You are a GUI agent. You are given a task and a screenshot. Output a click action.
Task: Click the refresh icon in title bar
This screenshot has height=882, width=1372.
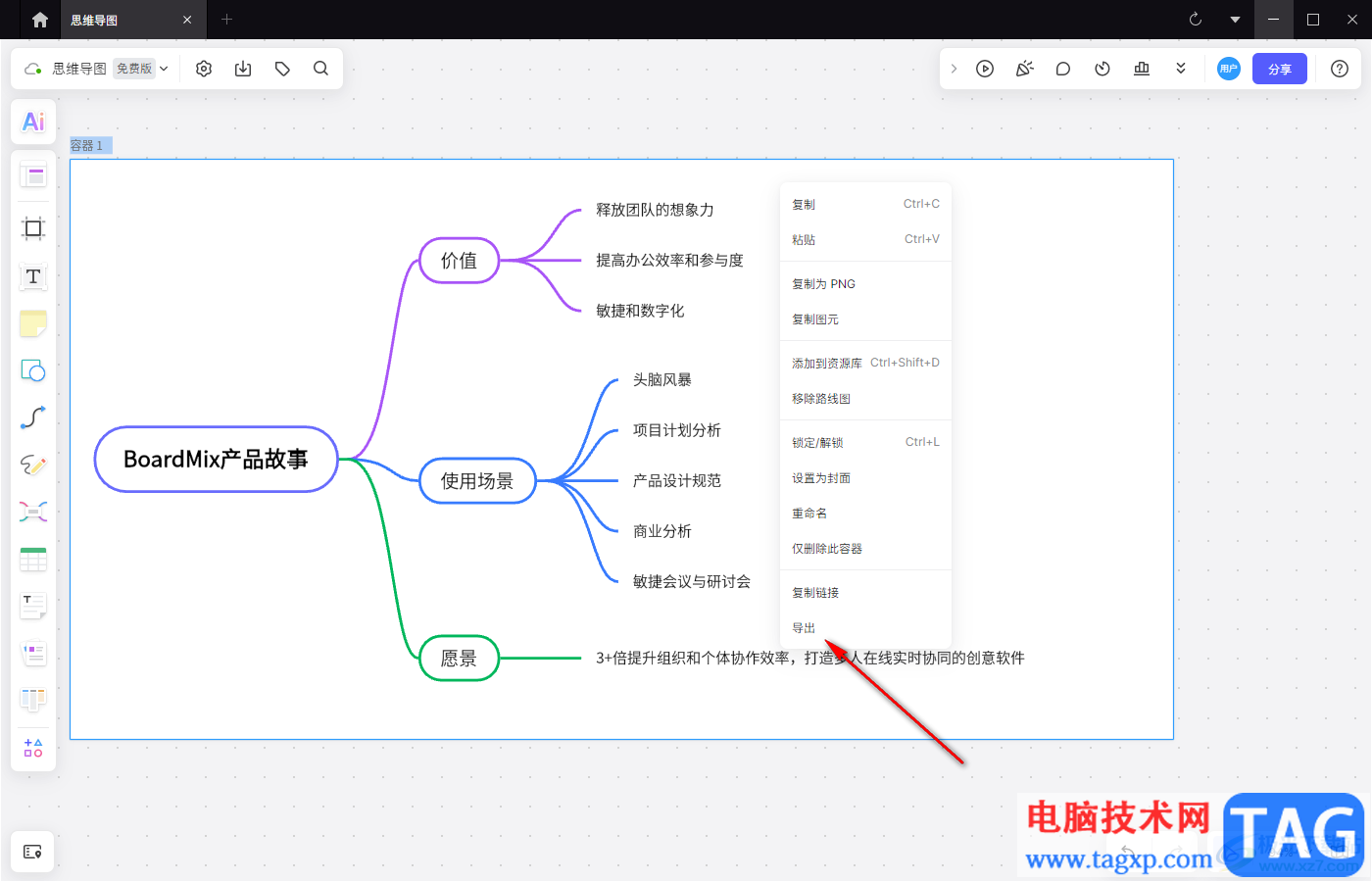point(1196,20)
